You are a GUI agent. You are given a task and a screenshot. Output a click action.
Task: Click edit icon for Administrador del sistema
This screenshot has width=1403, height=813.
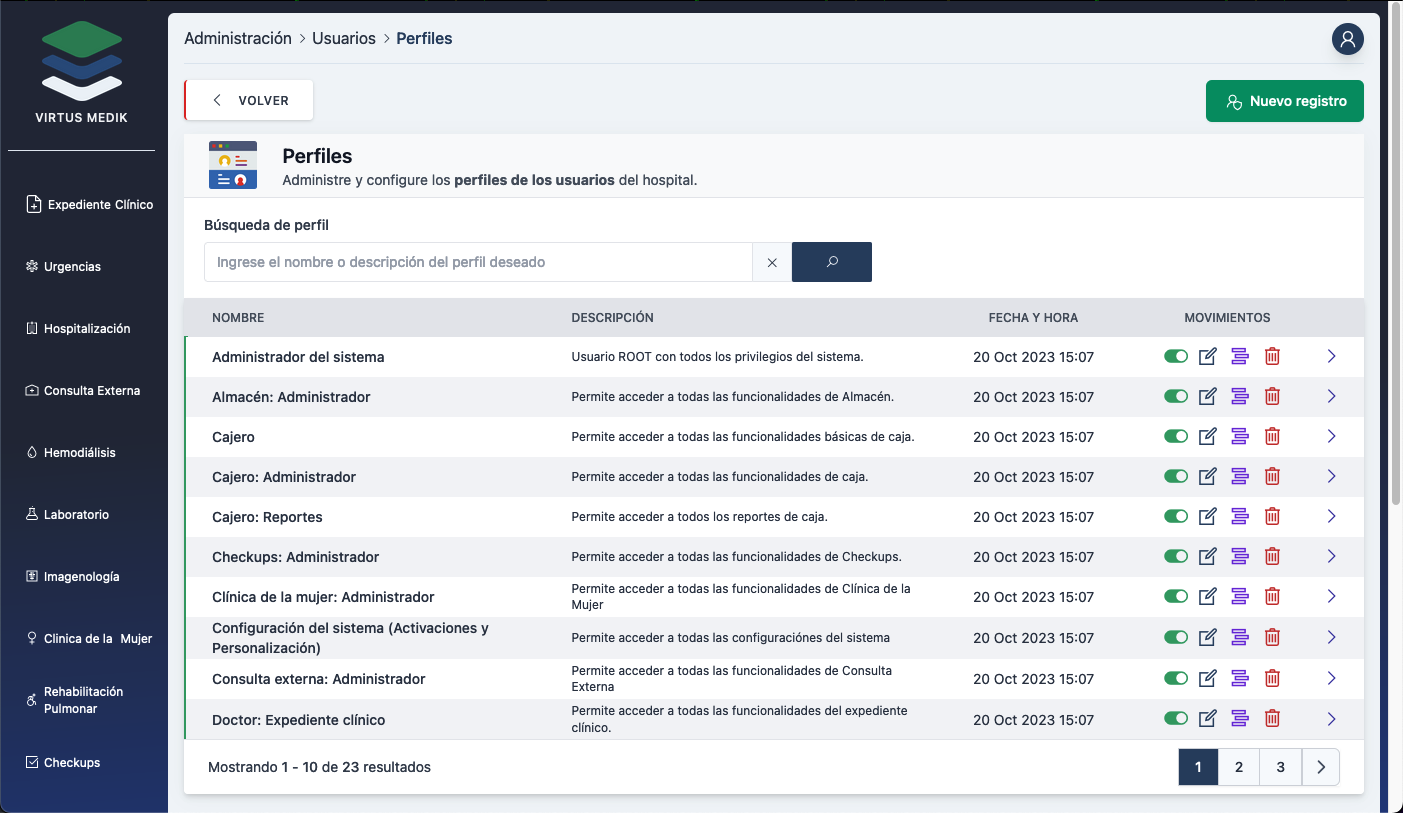(1207, 357)
